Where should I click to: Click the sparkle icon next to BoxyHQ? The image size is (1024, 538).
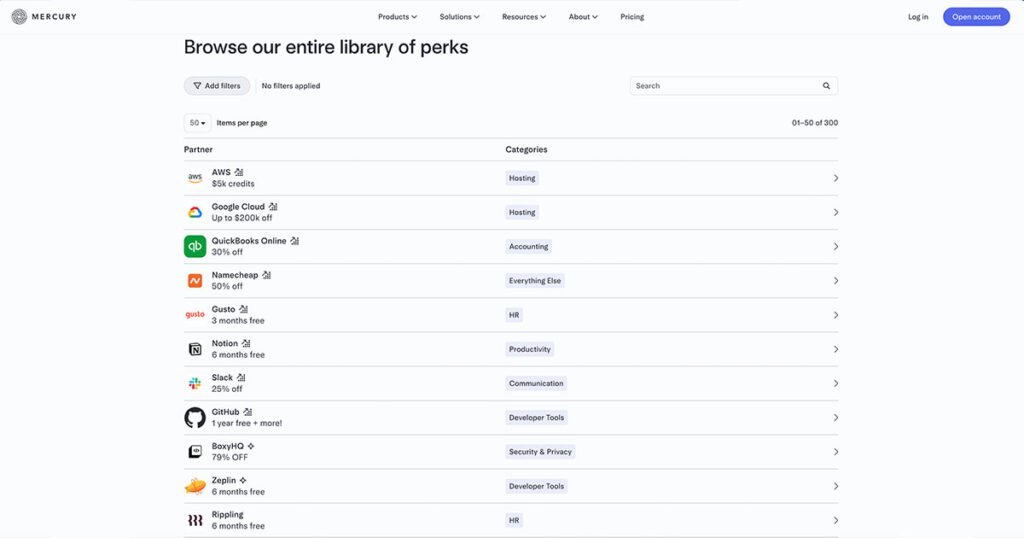point(251,446)
